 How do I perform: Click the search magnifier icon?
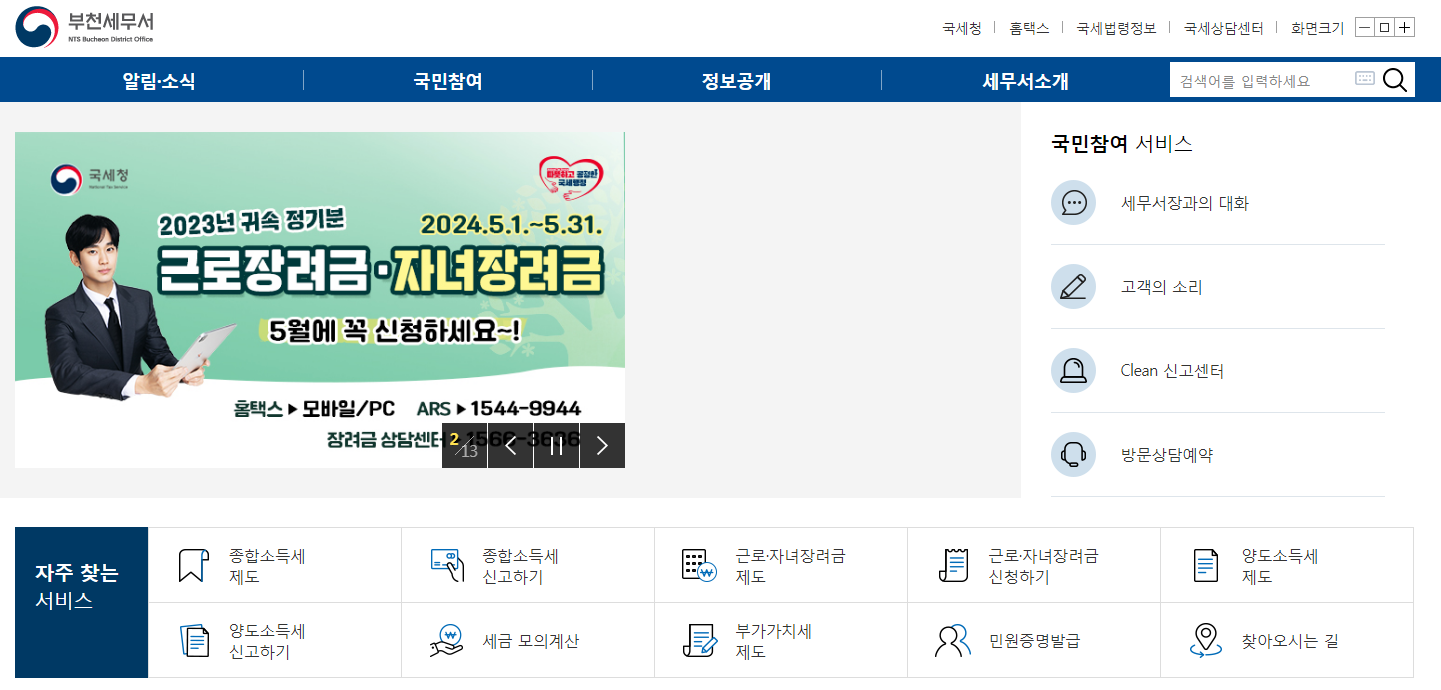(1395, 80)
